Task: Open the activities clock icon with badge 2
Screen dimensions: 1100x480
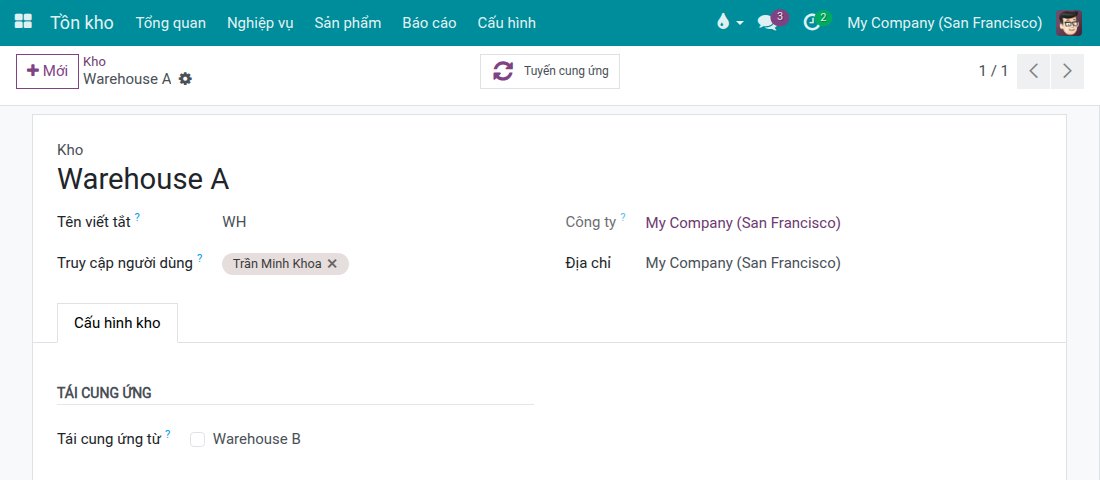Action: (812, 22)
